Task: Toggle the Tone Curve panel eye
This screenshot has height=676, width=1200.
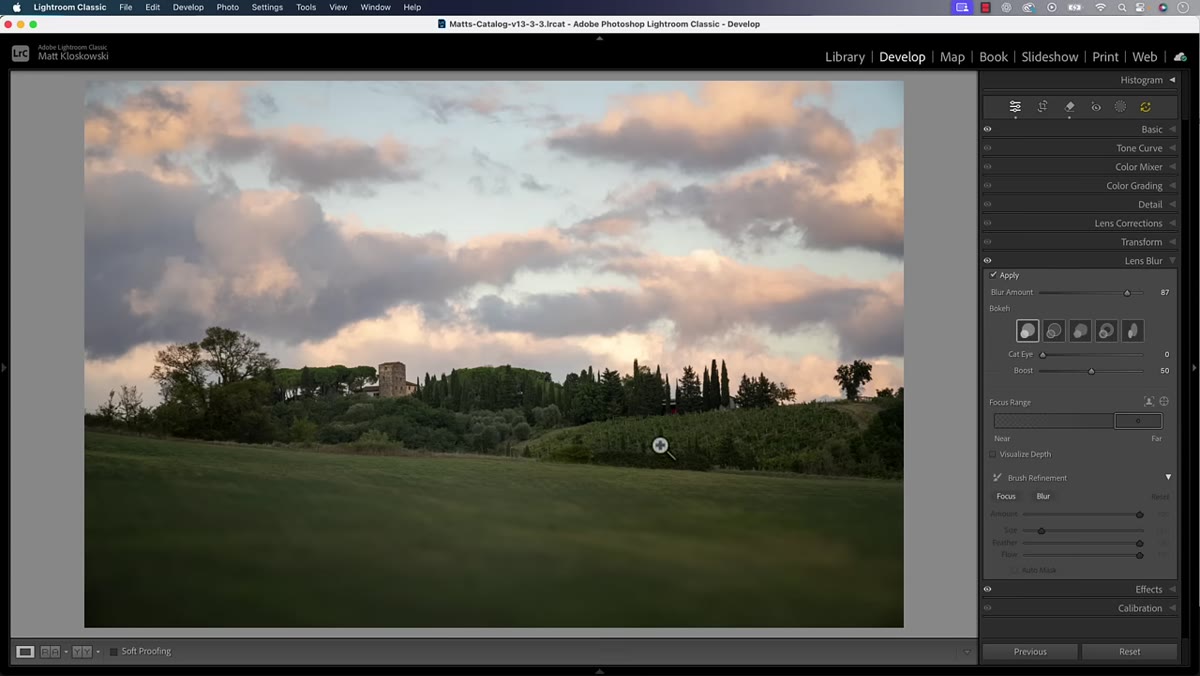Action: click(x=987, y=148)
